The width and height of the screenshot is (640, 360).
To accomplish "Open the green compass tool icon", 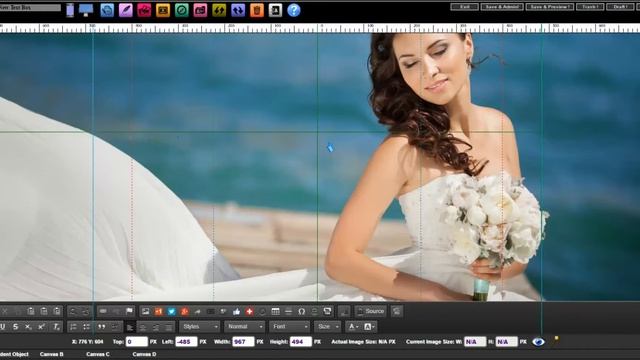I will pyautogui.click(x=182, y=10).
